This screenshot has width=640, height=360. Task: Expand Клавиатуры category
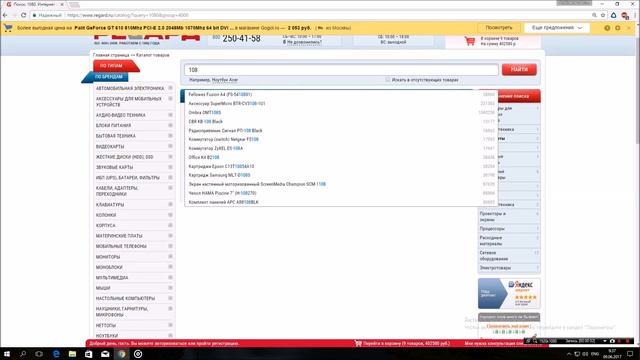click(171, 204)
